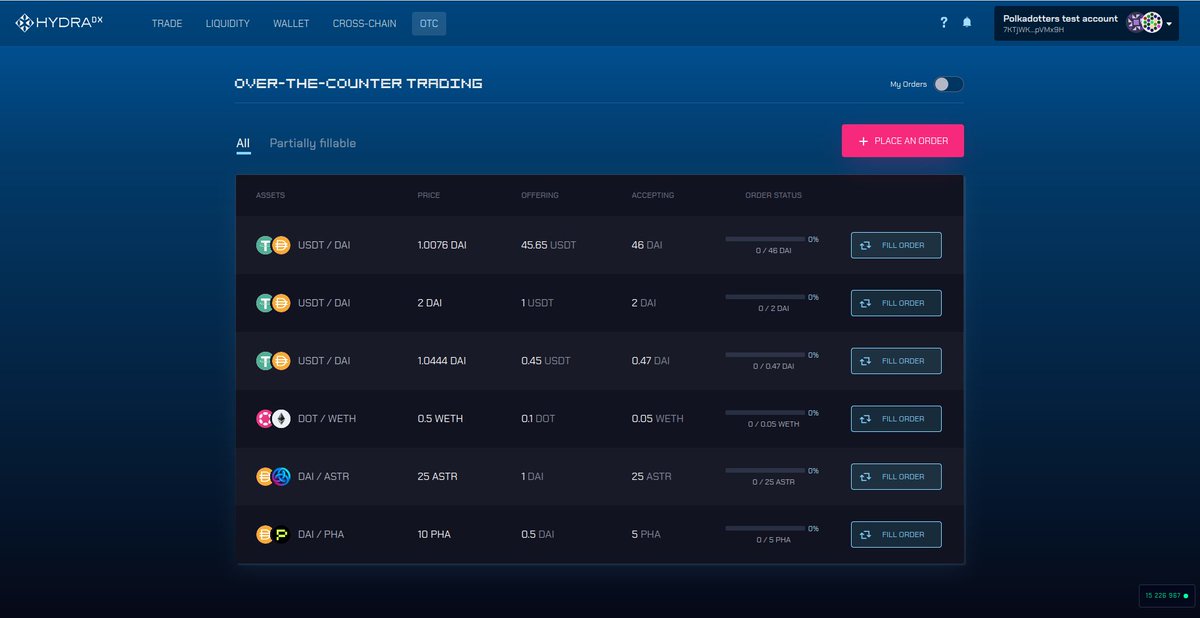Open the Trade menu
Image resolution: width=1200 pixels, height=618 pixels.
tap(167, 23)
